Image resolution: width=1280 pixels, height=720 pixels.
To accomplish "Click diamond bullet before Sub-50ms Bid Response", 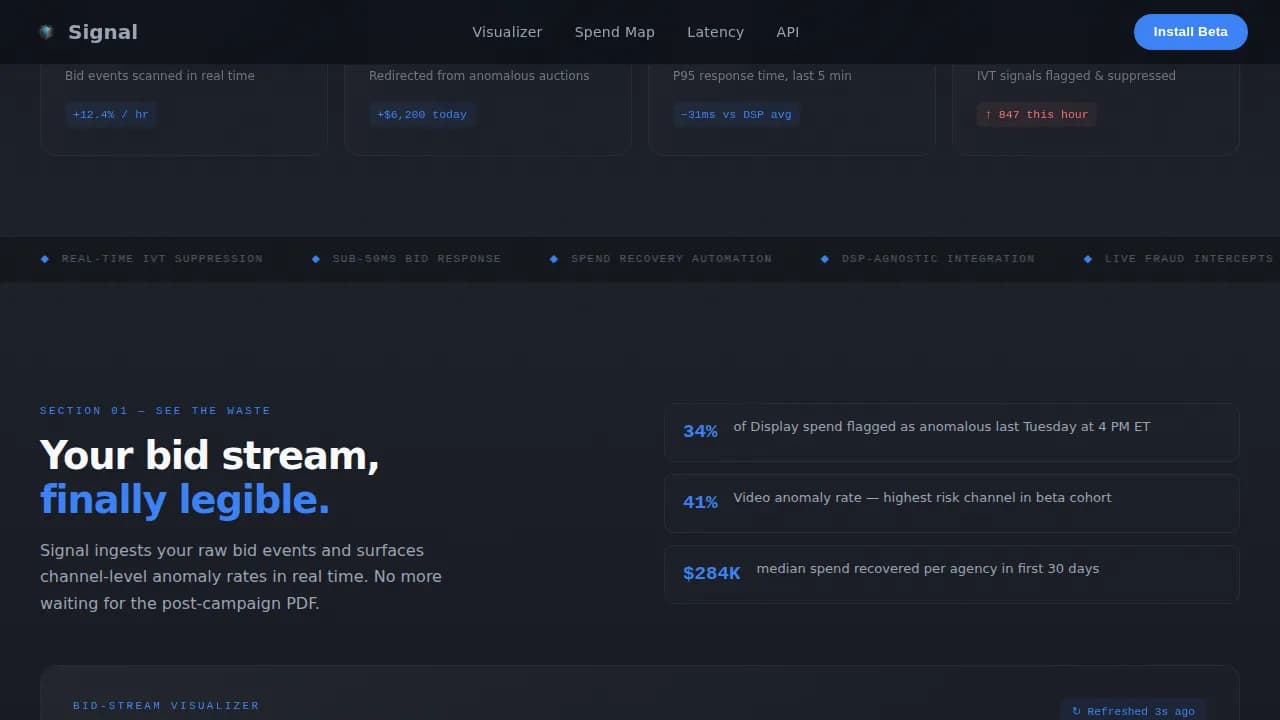I will click(x=316, y=259).
